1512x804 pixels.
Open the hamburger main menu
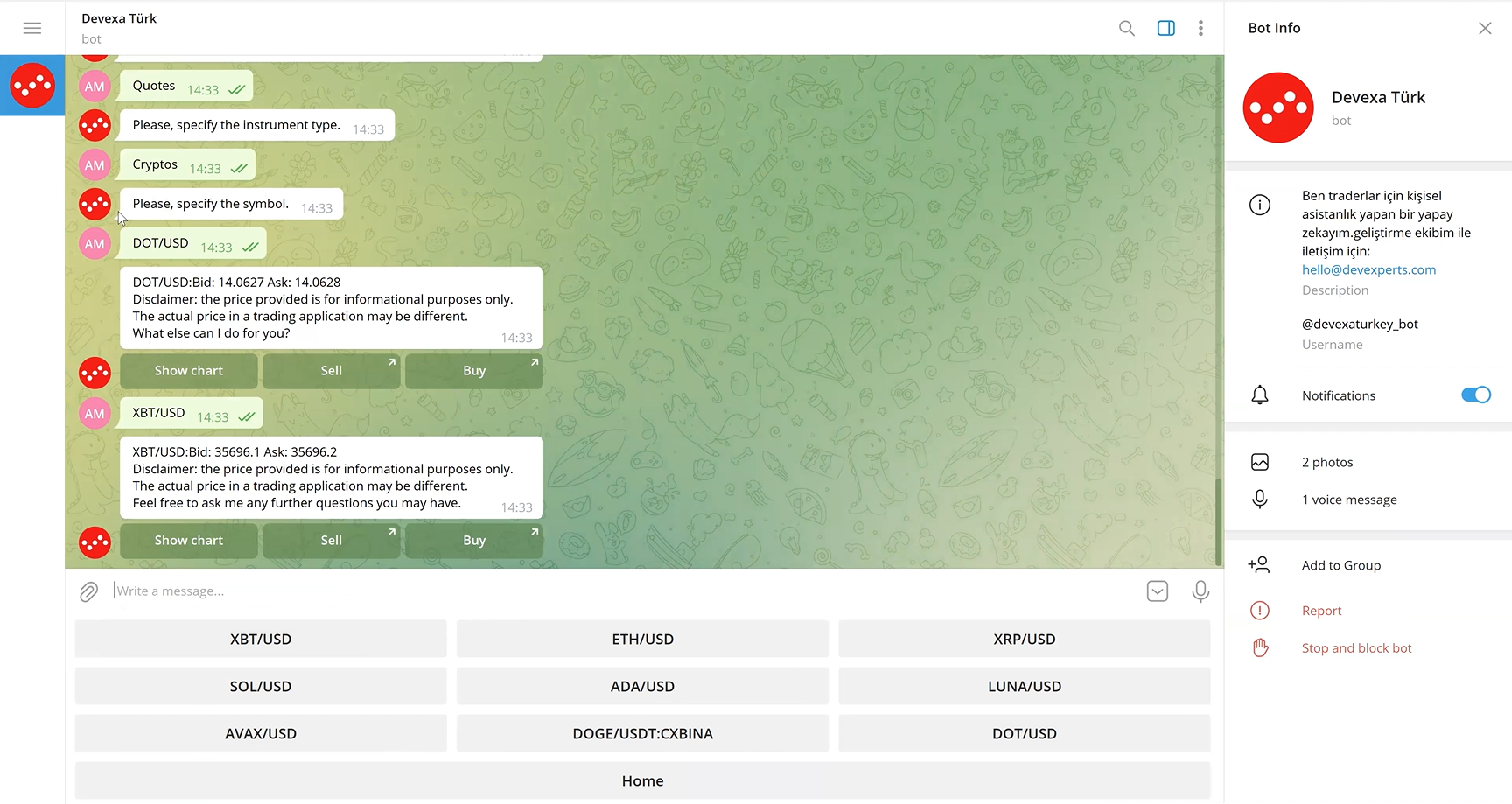point(32,28)
